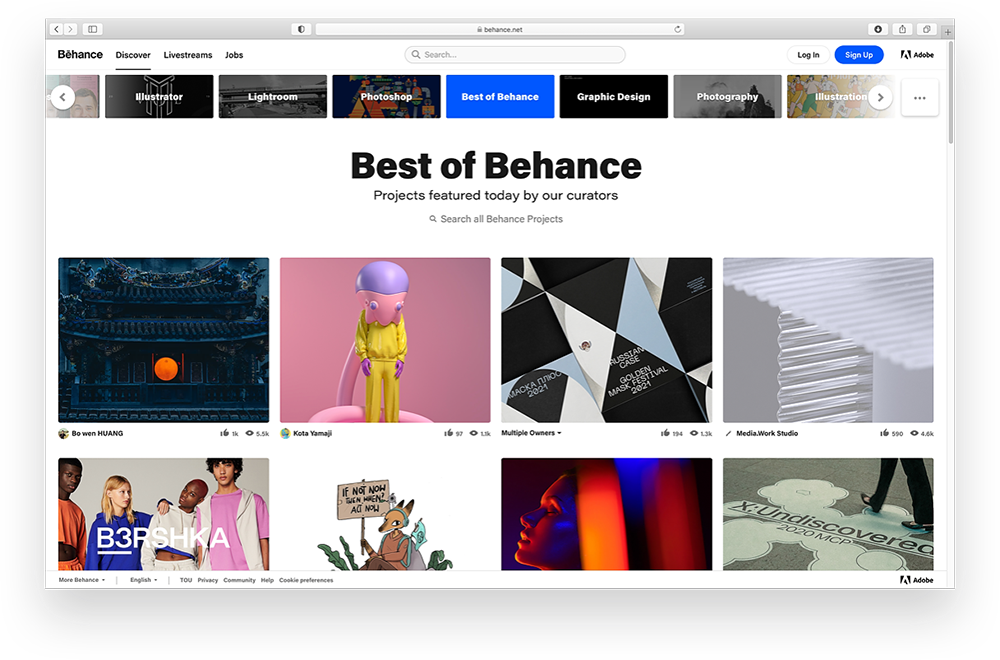The height and width of the screenshot is (660, 1000).
Task: Click the appreciation icon on Media.Work Studio project
Action: pyautogui.click(x=885, y=433)
